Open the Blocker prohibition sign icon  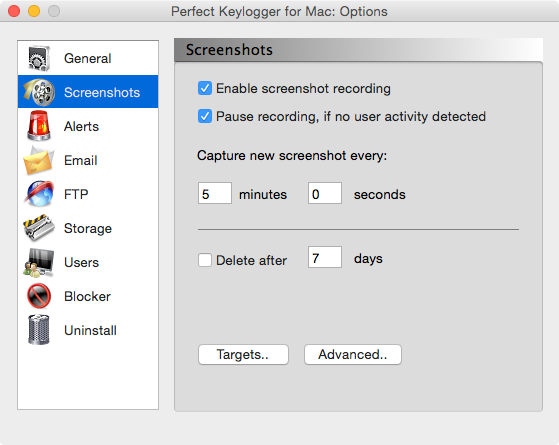pyautogui.click(x=39, y=296)
